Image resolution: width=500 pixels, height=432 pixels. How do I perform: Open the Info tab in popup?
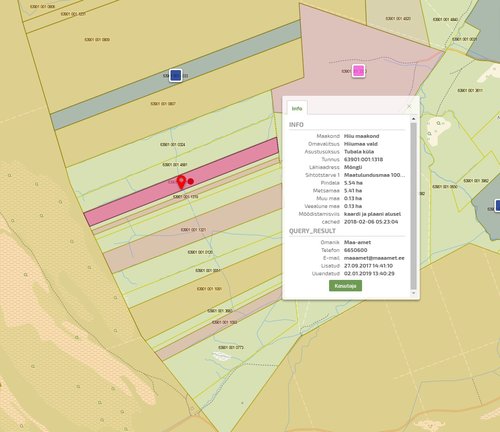[x=297, y=108]
